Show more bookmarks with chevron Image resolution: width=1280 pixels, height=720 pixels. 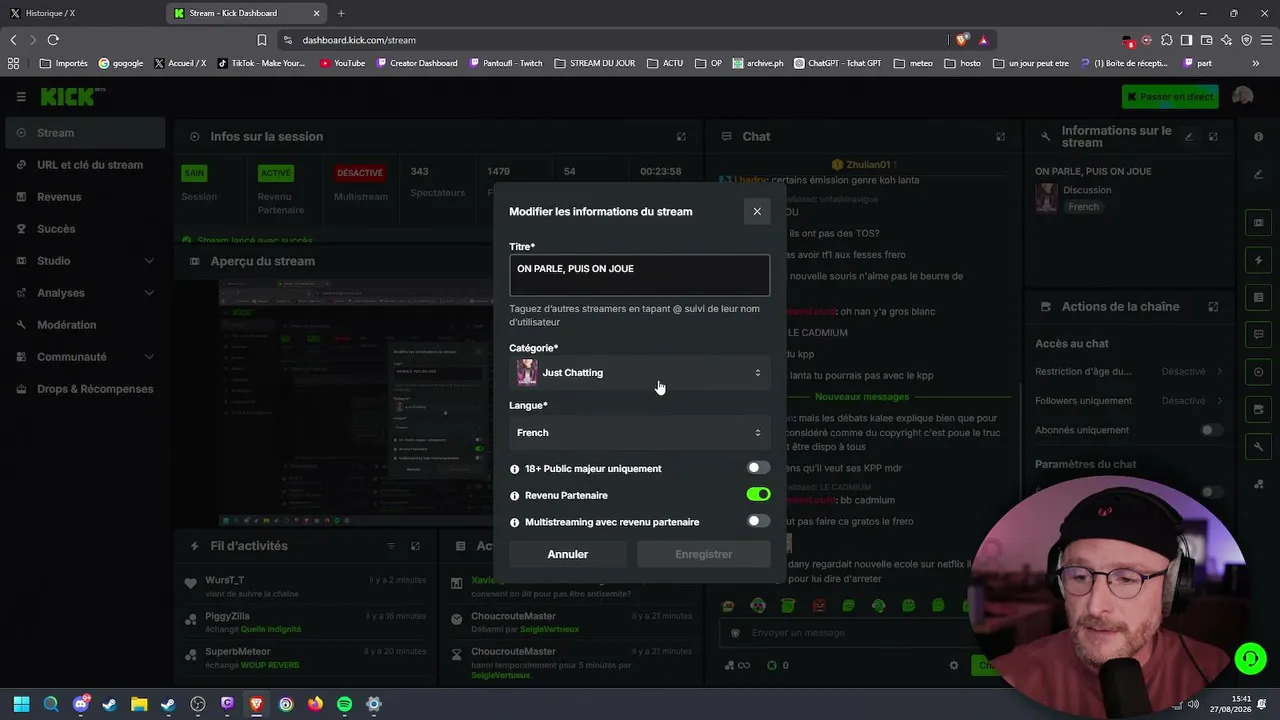coord(1256,63)
